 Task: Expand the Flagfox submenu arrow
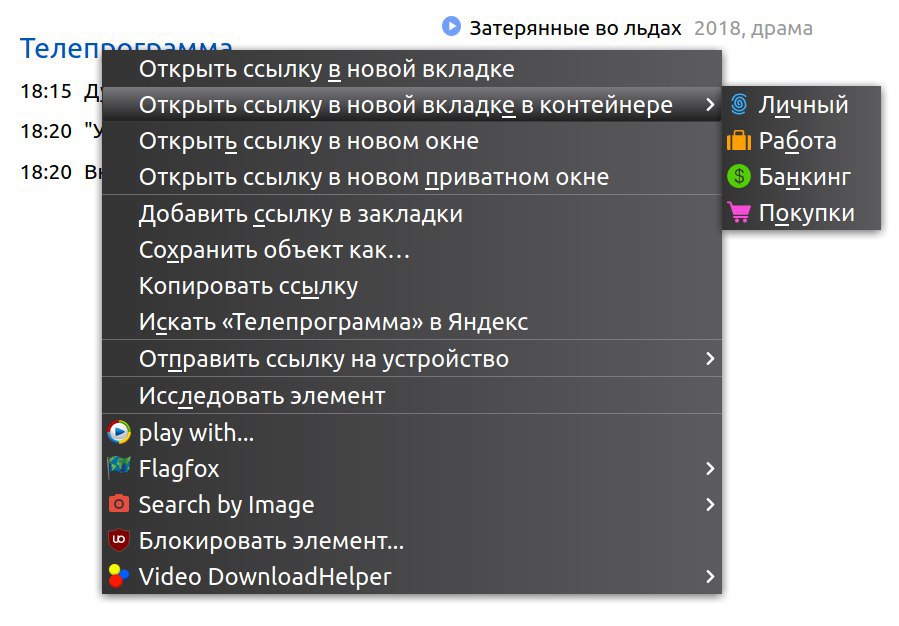[710, 468]
